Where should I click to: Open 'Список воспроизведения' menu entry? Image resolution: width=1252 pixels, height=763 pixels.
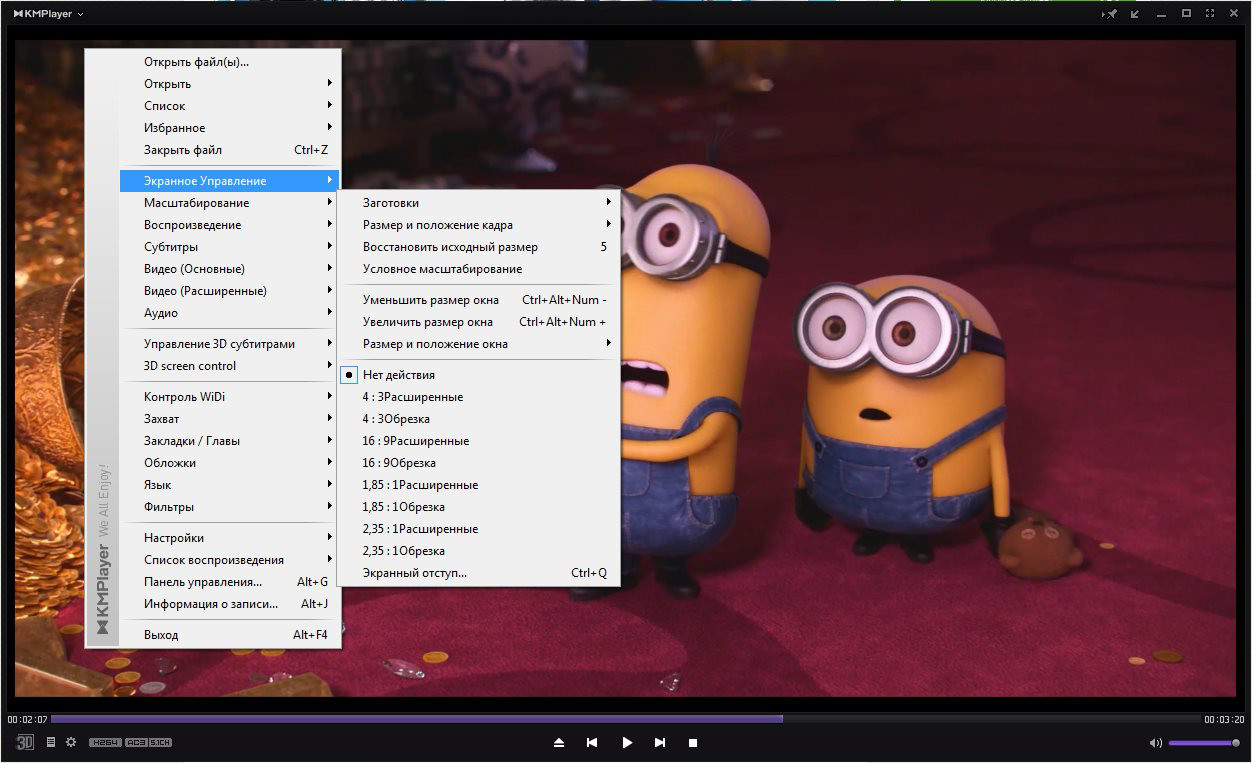[229, 560]
